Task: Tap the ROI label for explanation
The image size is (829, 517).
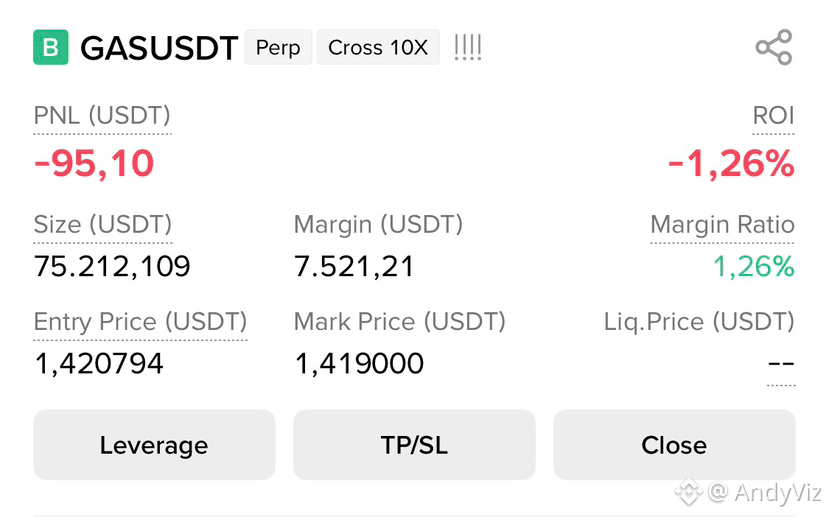Action: point(773,116)
